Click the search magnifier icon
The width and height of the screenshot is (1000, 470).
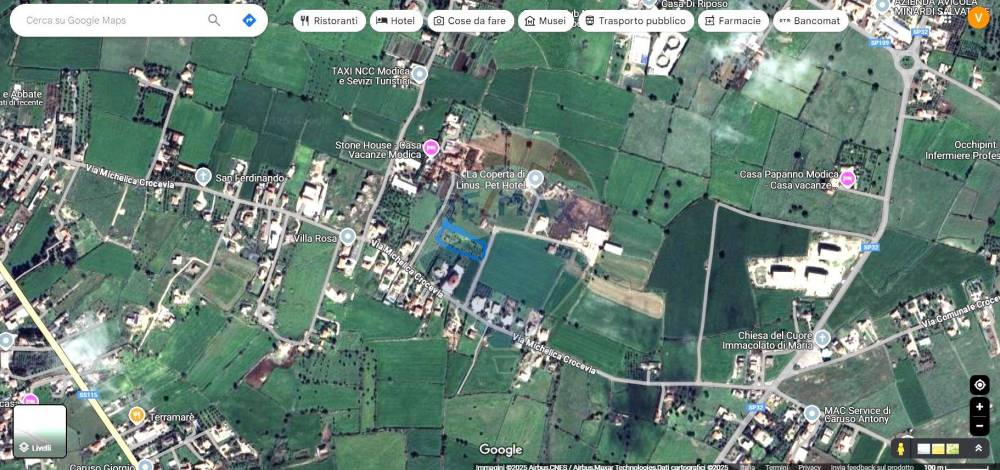[x=214, y=20]
